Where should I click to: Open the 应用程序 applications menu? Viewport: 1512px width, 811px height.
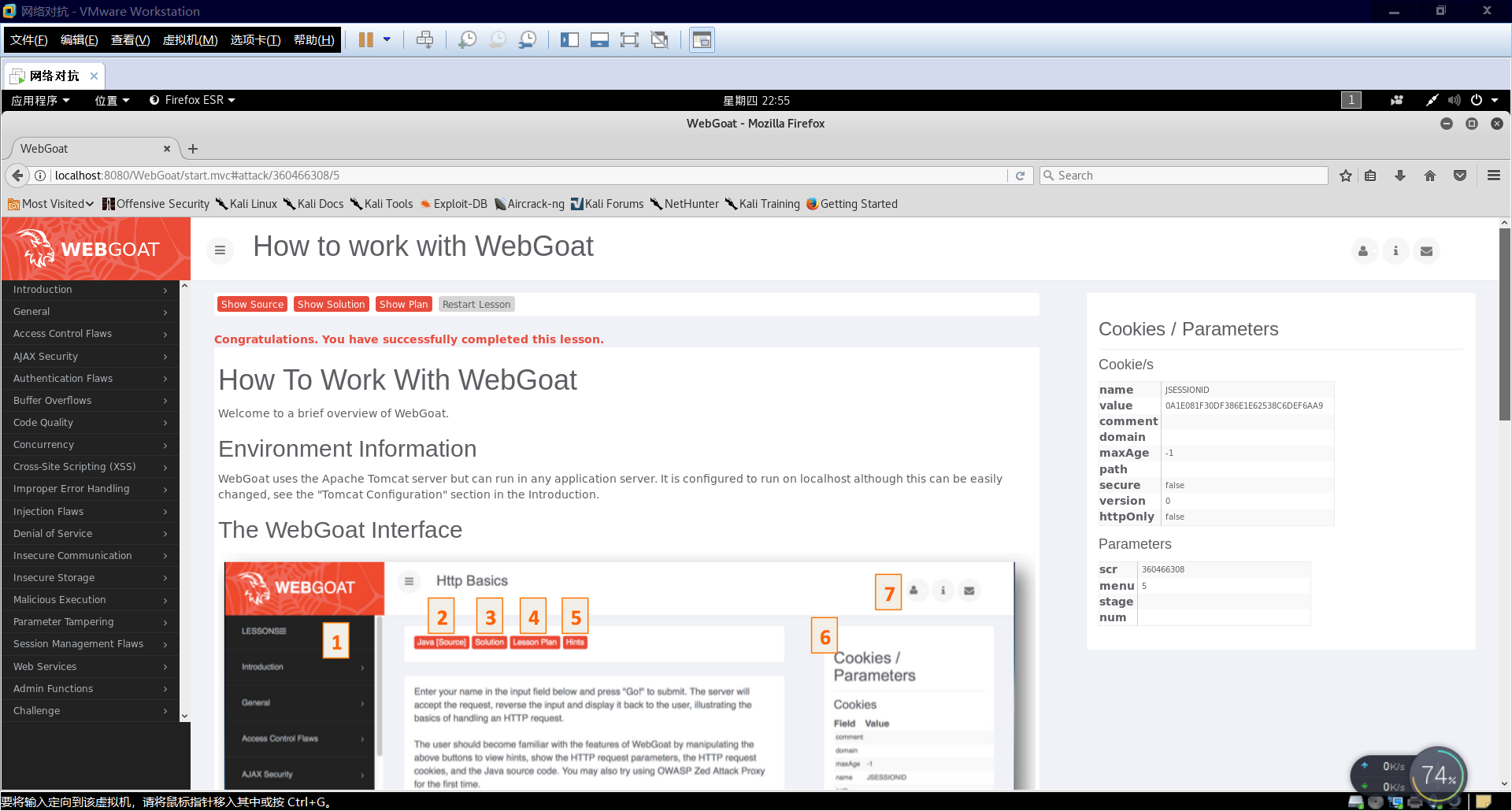pyautogui.click(x=41, y=100)
